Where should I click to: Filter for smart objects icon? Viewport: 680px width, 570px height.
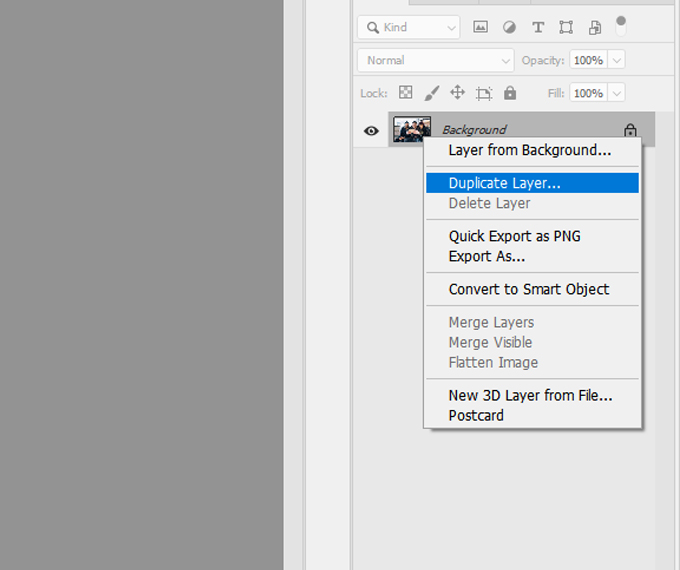(595, 27)
